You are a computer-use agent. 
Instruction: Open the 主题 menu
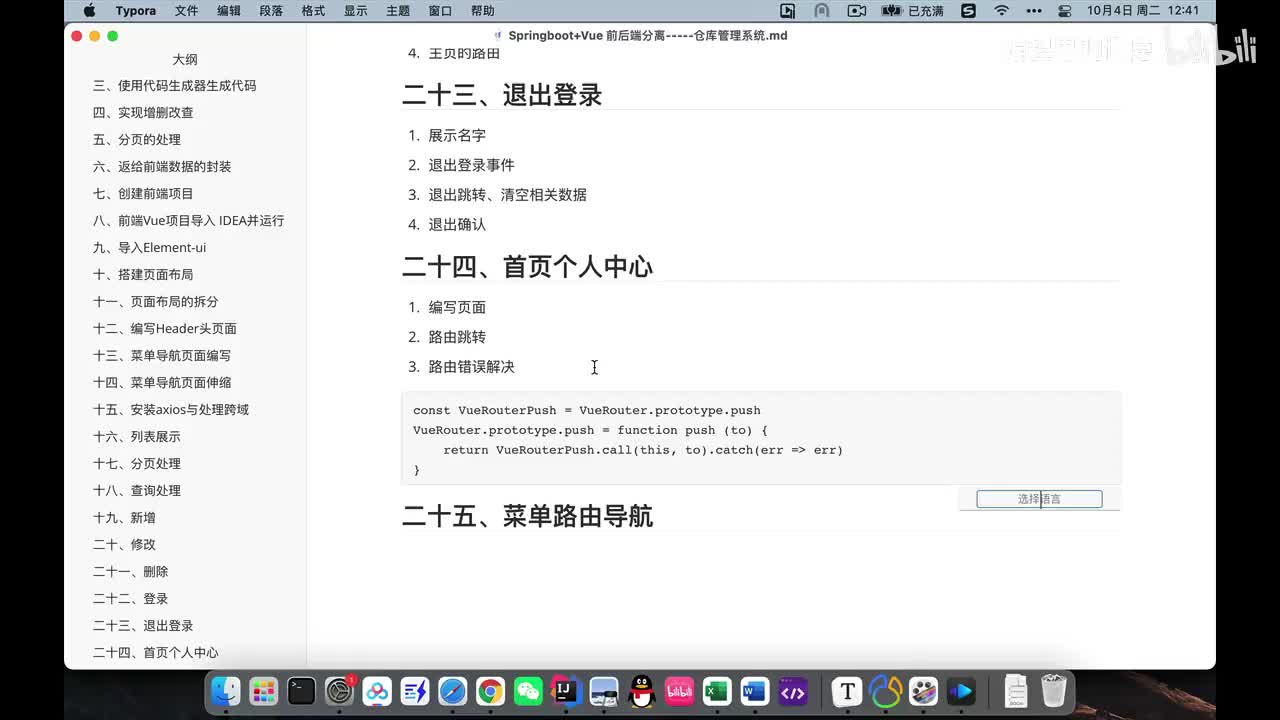click(398, 11)
